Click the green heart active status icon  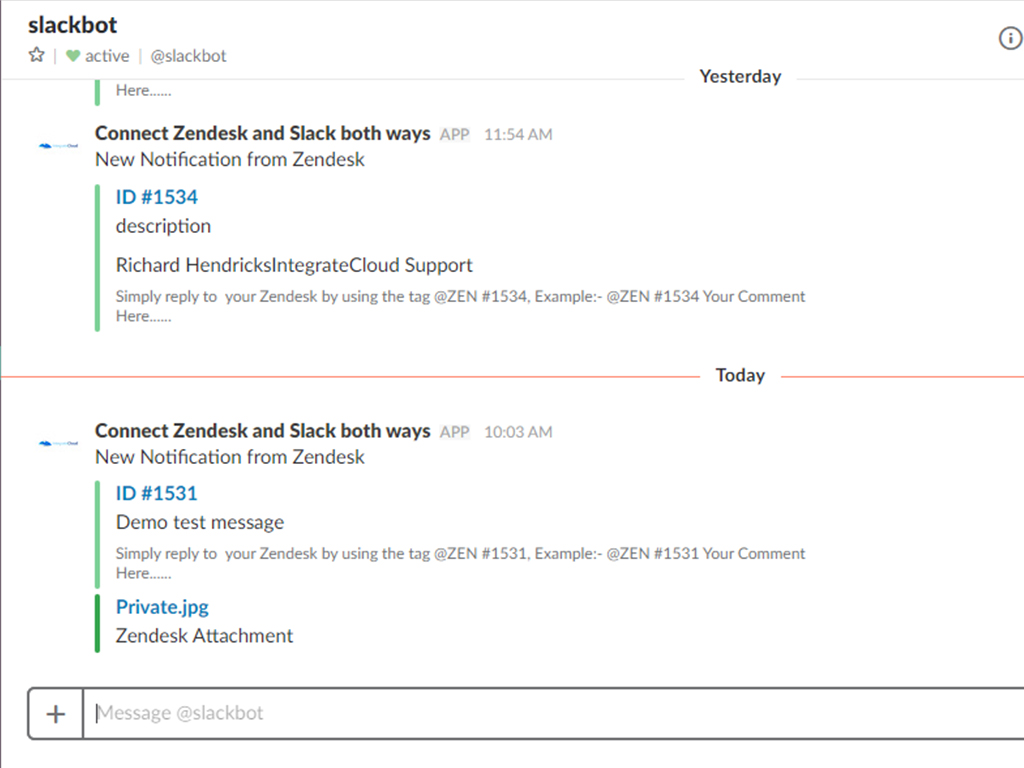pyautogui.click(x=73, y=56)
